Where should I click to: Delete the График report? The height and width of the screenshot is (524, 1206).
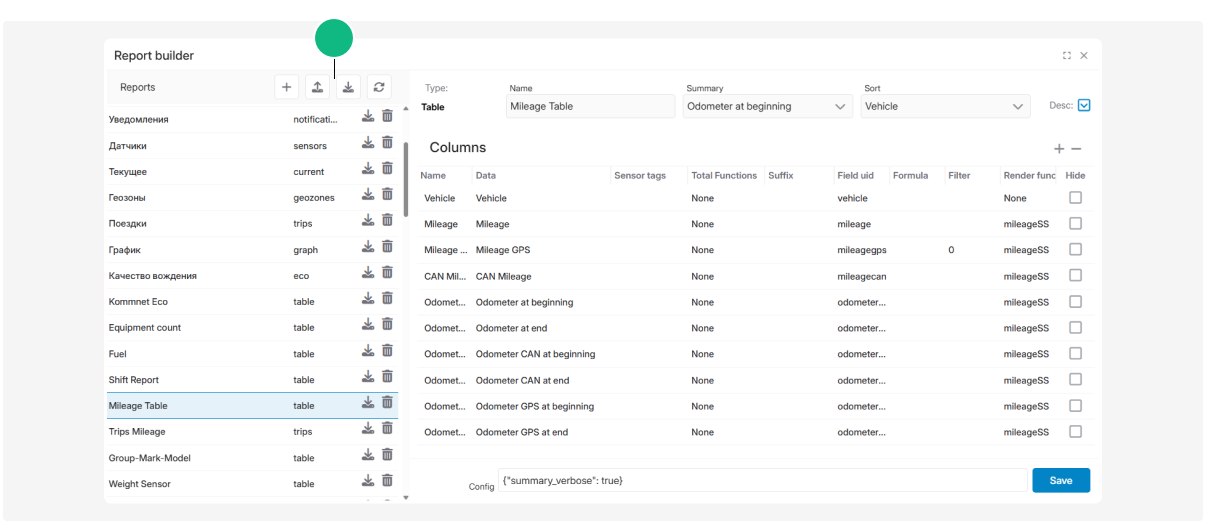point(387,246)
